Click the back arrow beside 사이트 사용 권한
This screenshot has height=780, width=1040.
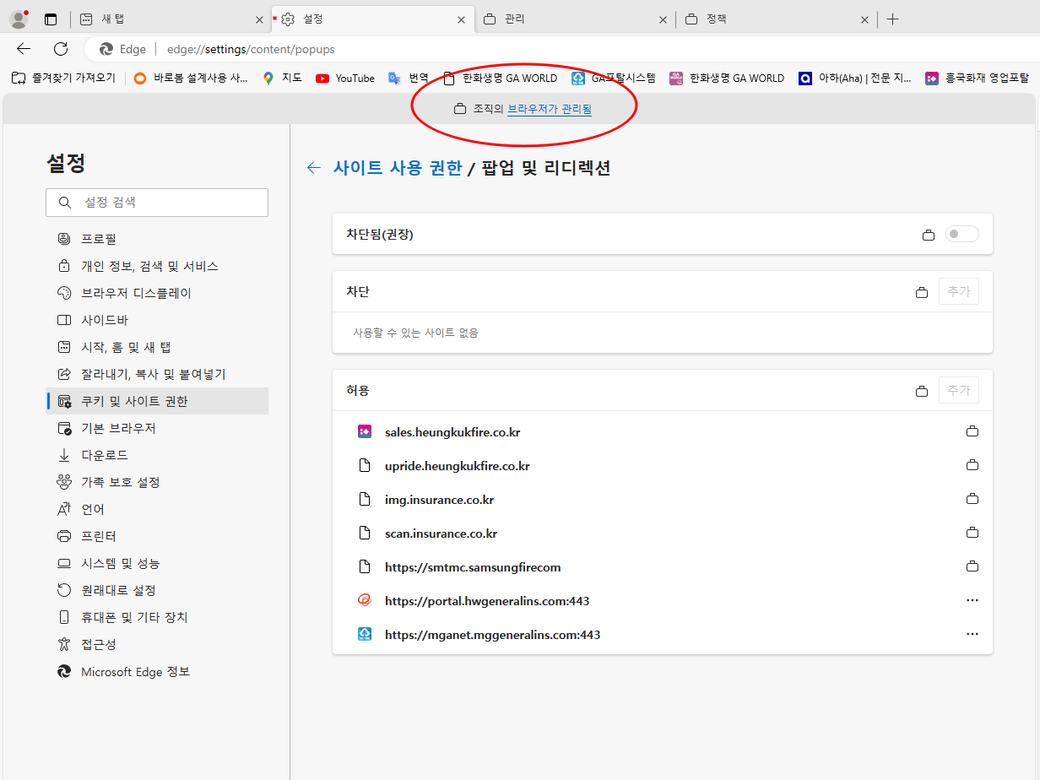pos(314,168)
